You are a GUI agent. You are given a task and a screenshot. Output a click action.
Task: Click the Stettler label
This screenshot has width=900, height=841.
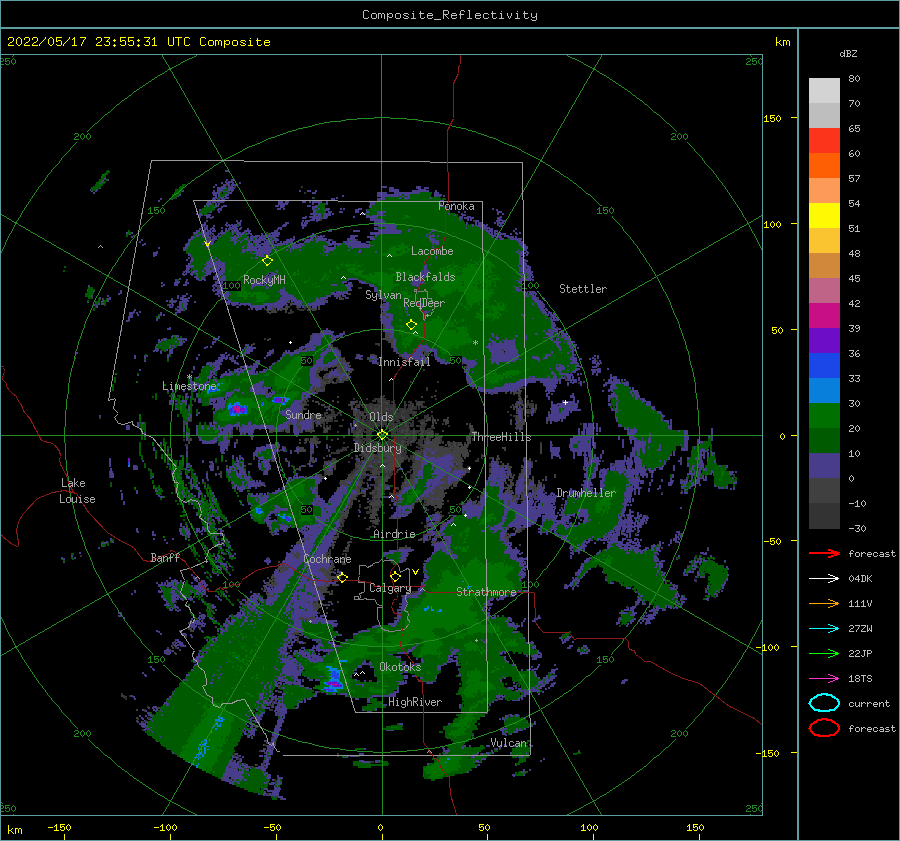tap(583, 289)
